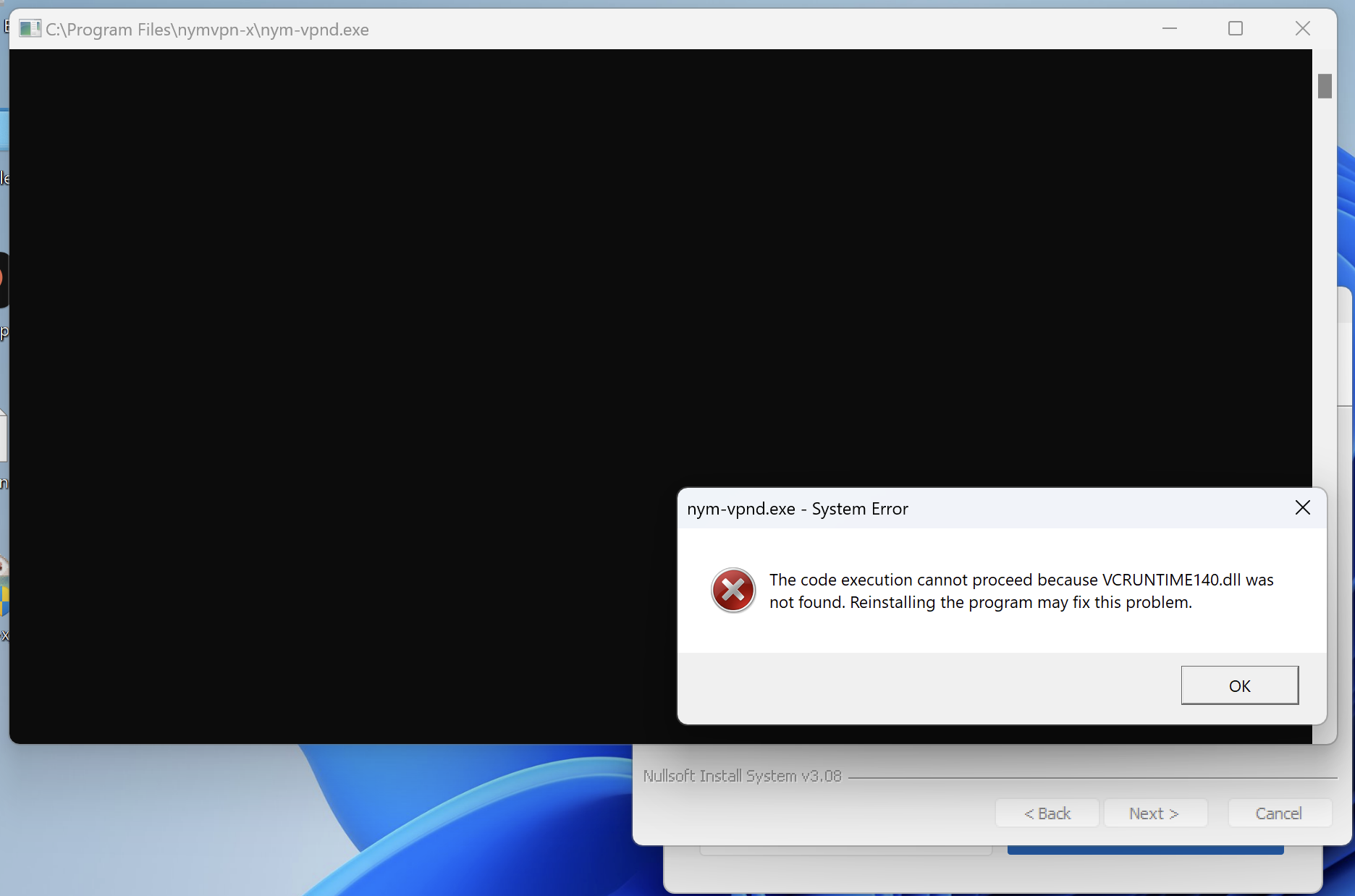Minimize the nym-vpnd.exe console window
This screenshot has width=1355, height=896.
1170,29
